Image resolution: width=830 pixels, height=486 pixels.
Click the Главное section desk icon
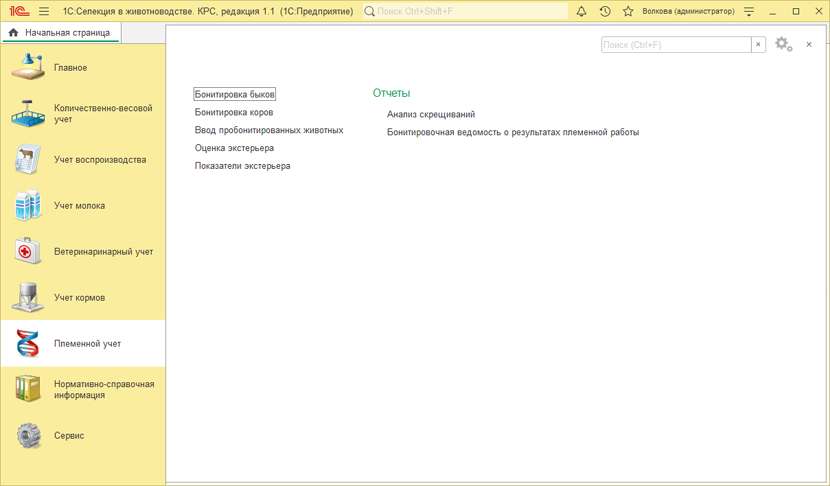coord(28,68)
